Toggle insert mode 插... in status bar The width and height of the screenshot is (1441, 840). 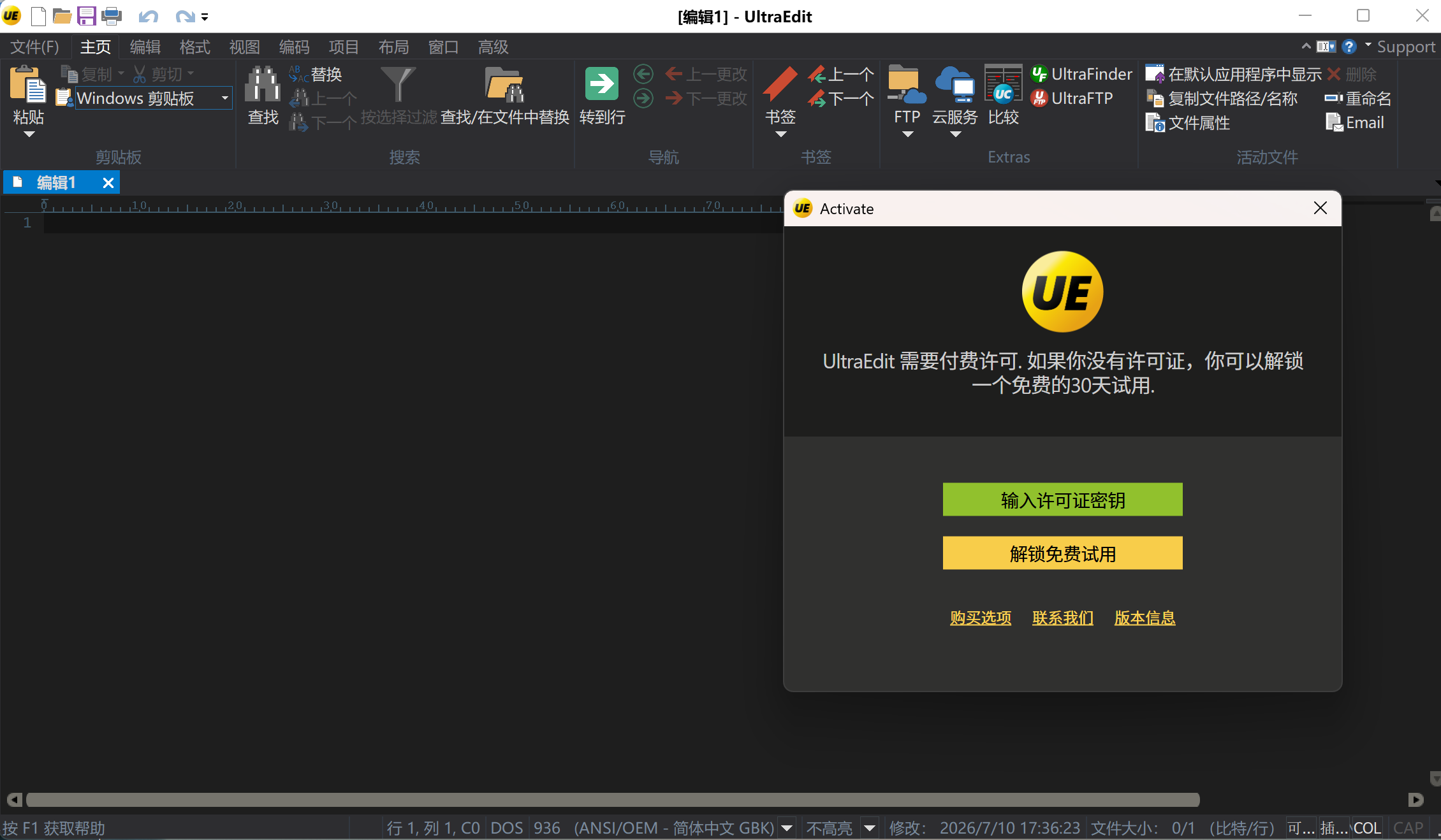[x=1334, y=828]
